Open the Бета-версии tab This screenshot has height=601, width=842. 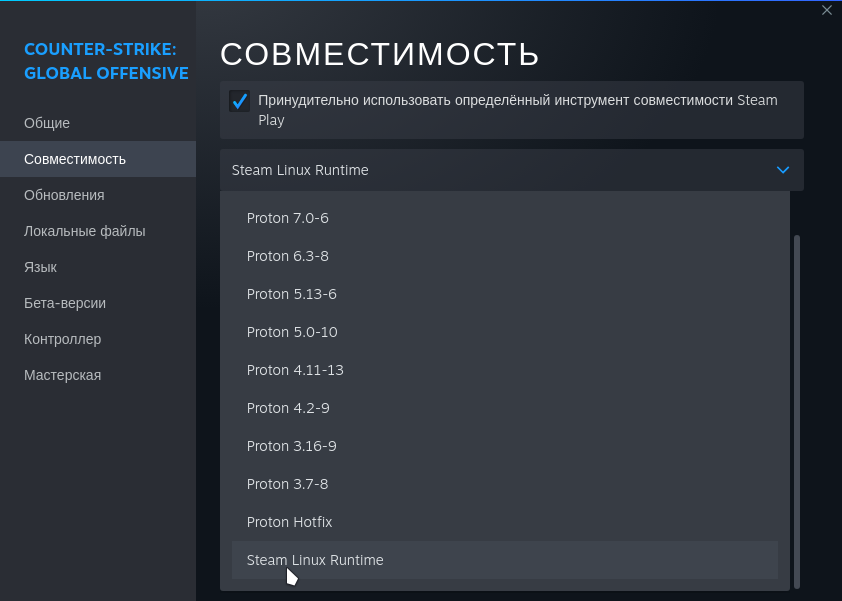point(98,303)
